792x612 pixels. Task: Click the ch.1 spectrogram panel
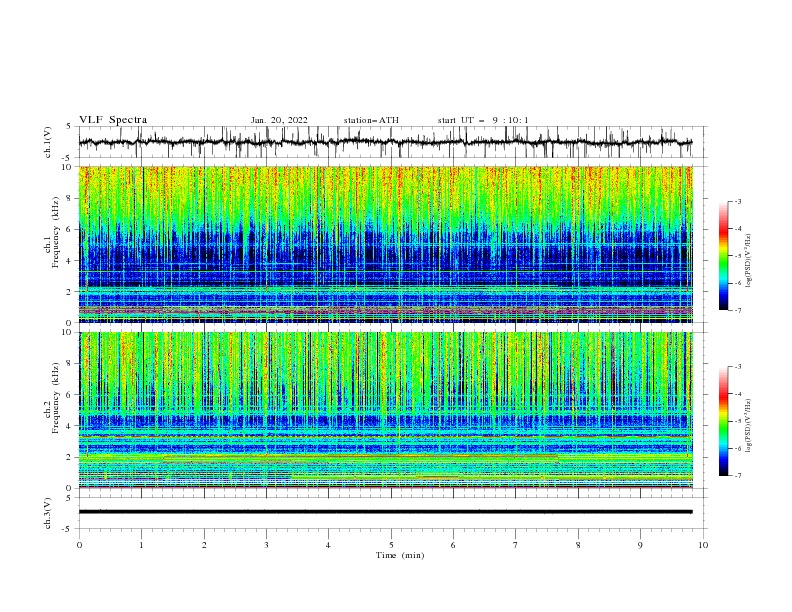tap(386, 244)
